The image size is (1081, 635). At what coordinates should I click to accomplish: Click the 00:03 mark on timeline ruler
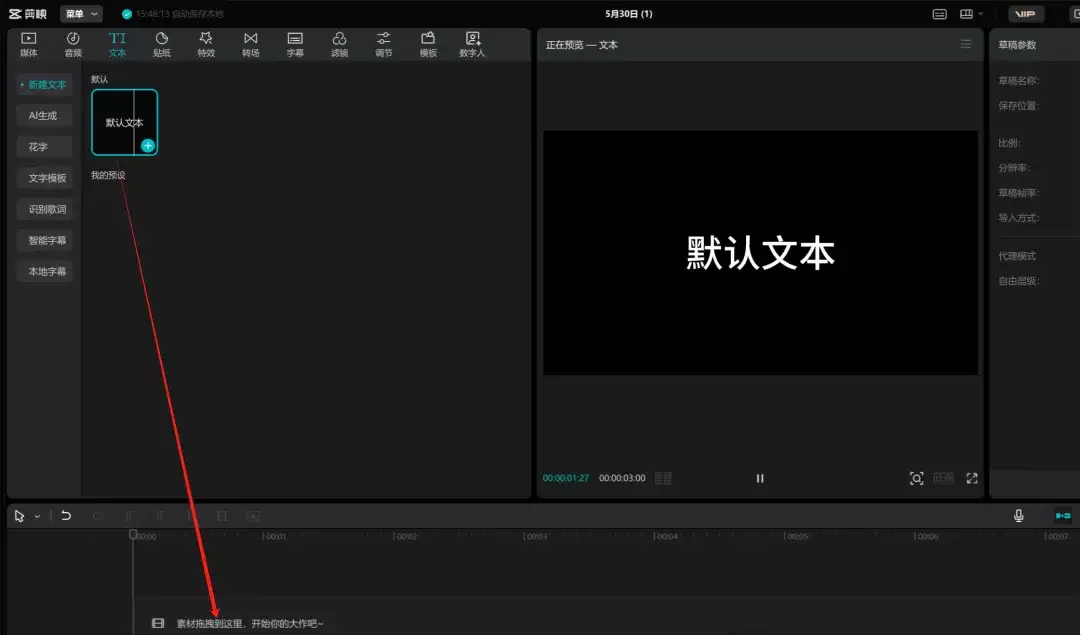coord(536,536)
